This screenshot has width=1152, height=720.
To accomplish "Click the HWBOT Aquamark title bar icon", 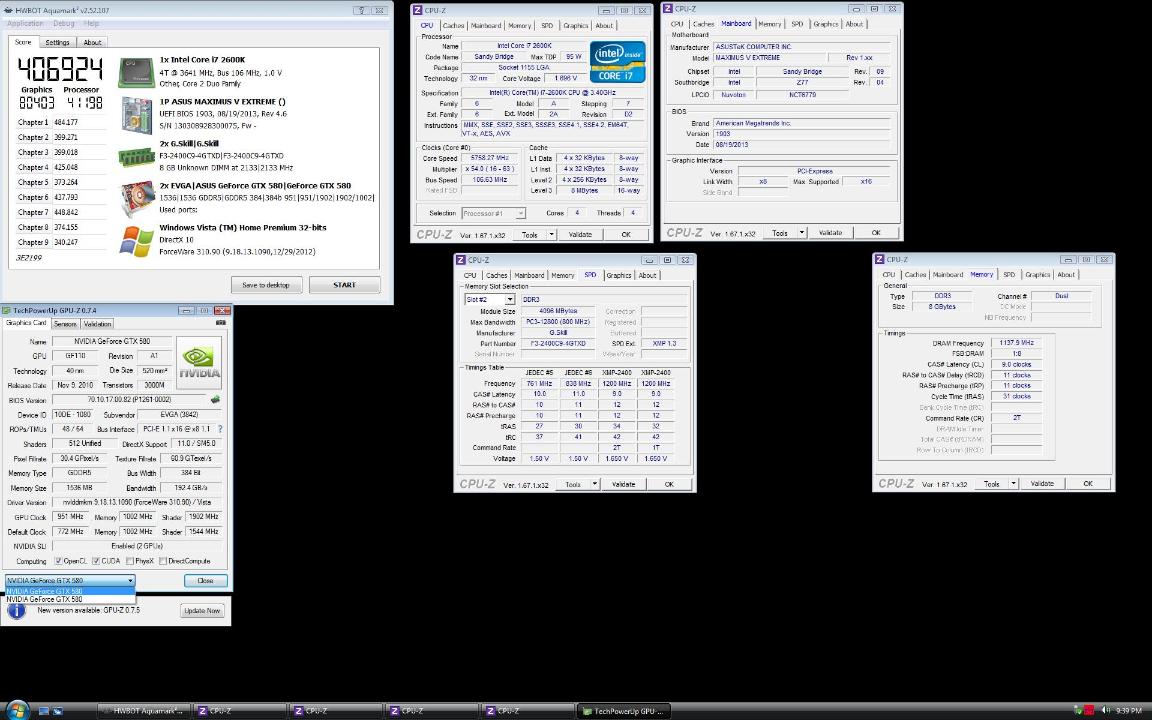I will coord(8,10).
